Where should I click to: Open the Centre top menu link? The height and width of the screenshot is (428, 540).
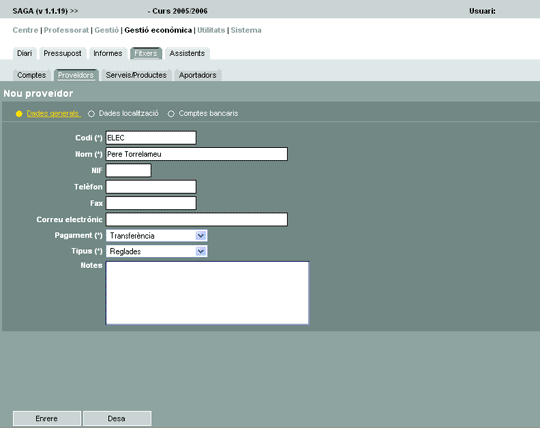25,30
